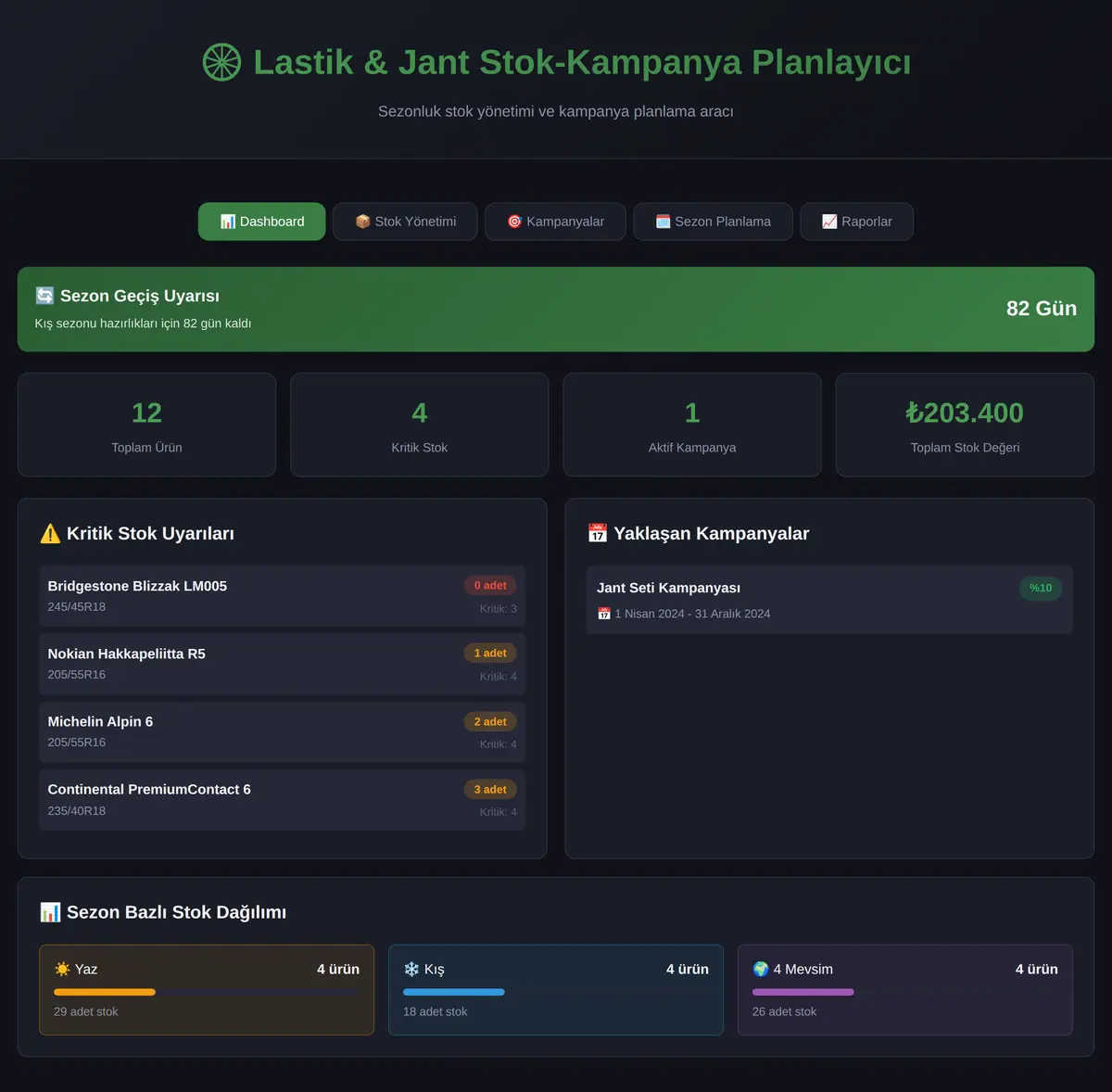Click the warning icon beside Kritik Stok Uyarıları
This screenshot has height=1092, width=1112.
point(50,534)
